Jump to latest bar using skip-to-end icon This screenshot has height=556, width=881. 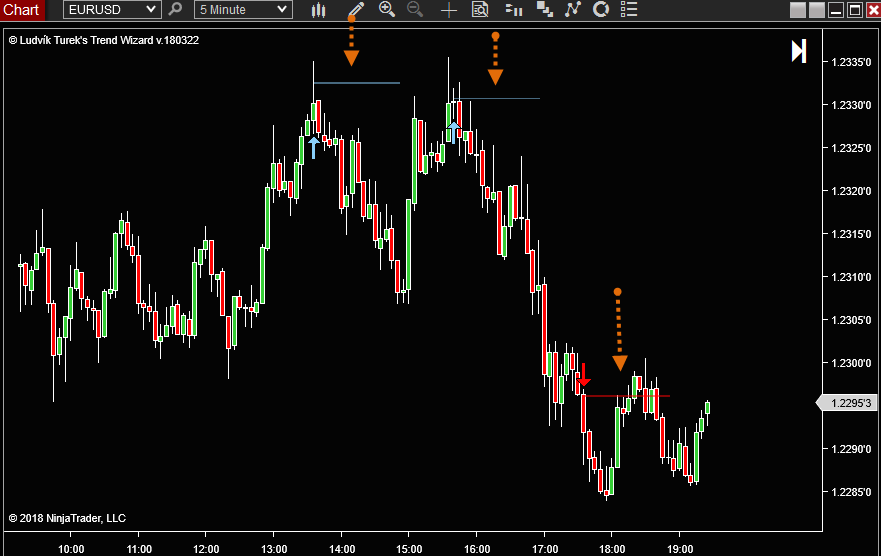798,51
